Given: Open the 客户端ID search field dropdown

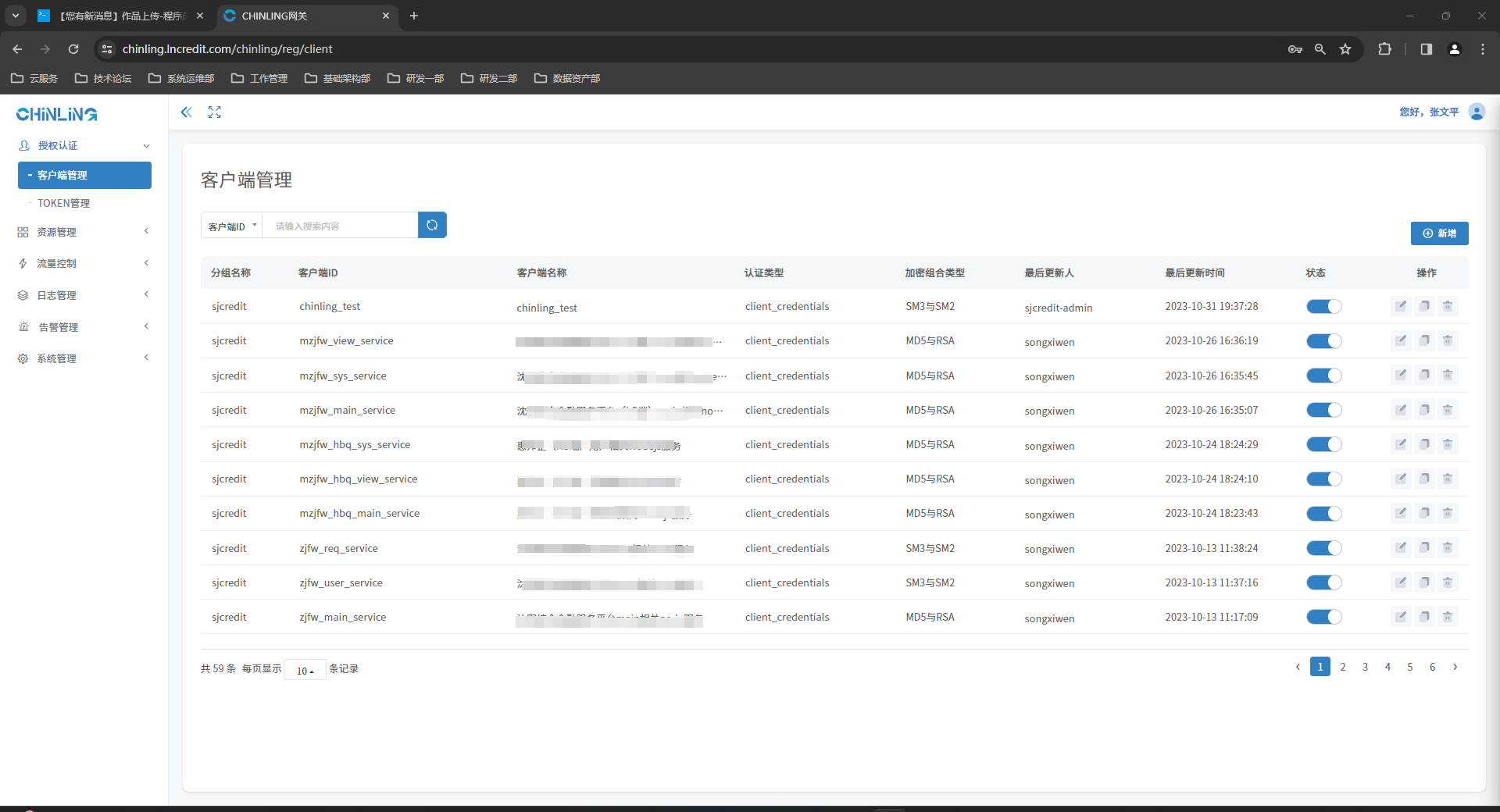Looking at the screenshot, I should 232,226.
